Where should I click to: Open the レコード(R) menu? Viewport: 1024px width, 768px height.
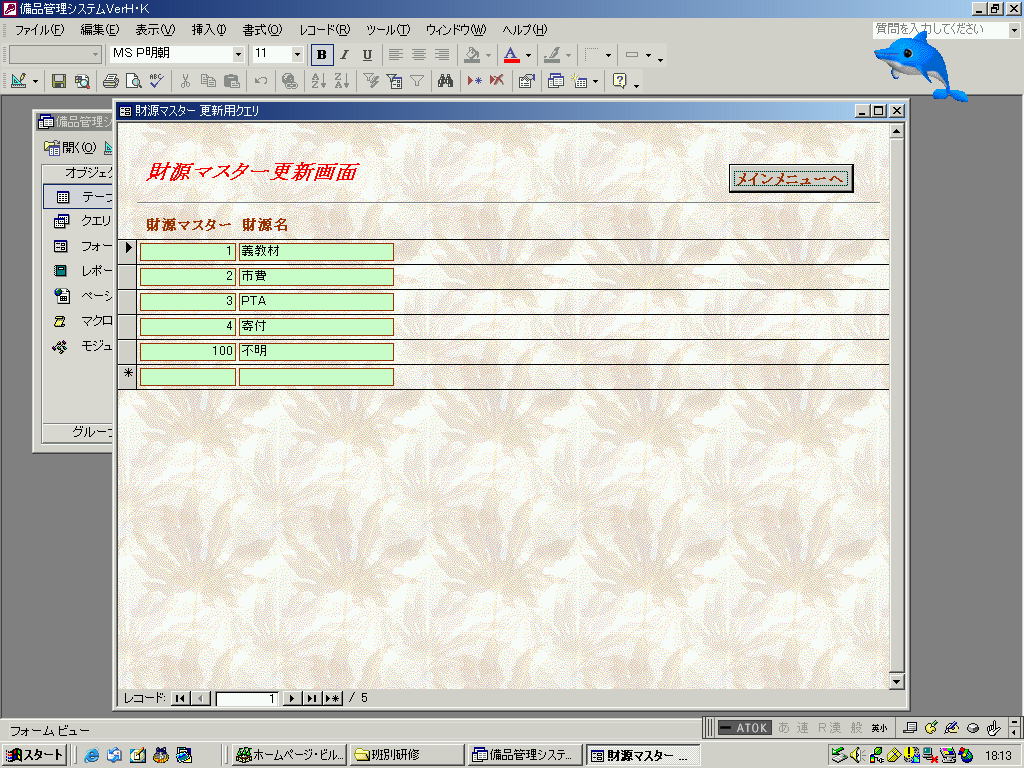[325, 30]
